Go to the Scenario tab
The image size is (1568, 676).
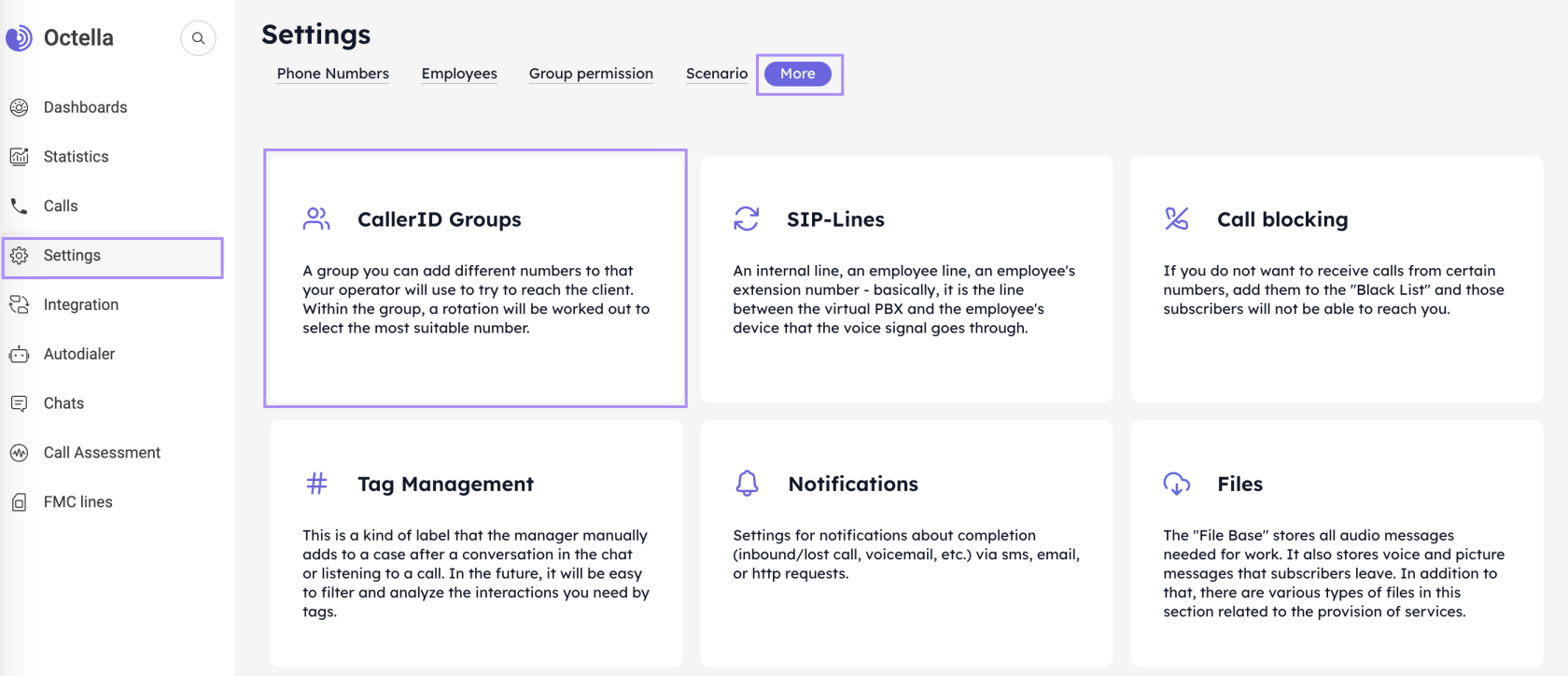[716, 74]
